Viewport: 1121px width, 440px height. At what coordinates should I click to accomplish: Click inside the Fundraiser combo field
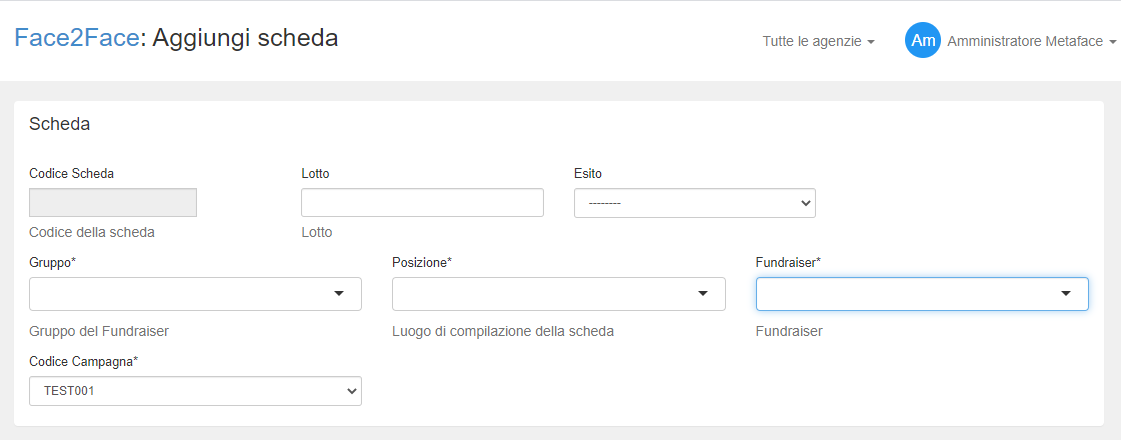pos(905,294)
